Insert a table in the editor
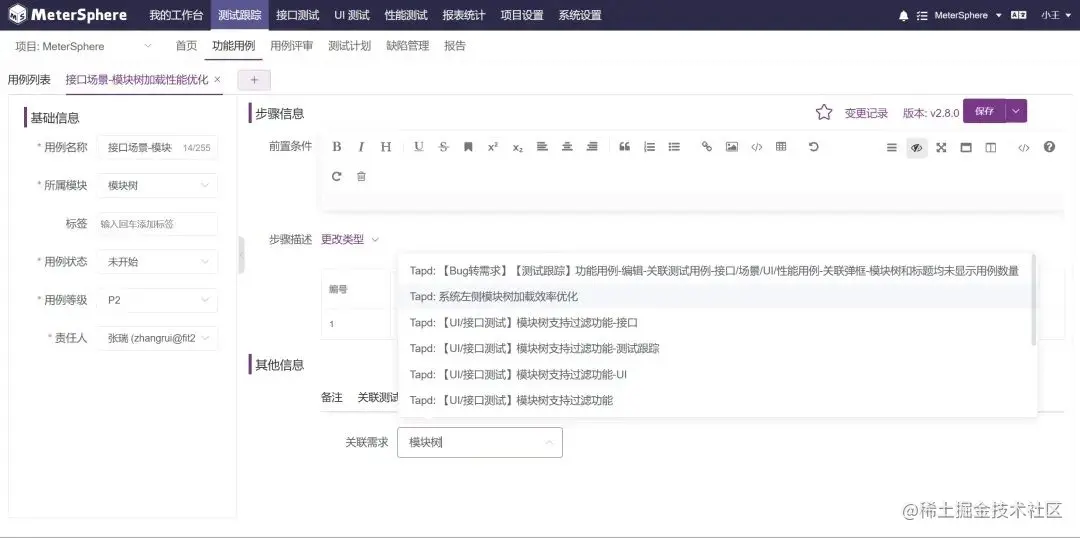 781,147
